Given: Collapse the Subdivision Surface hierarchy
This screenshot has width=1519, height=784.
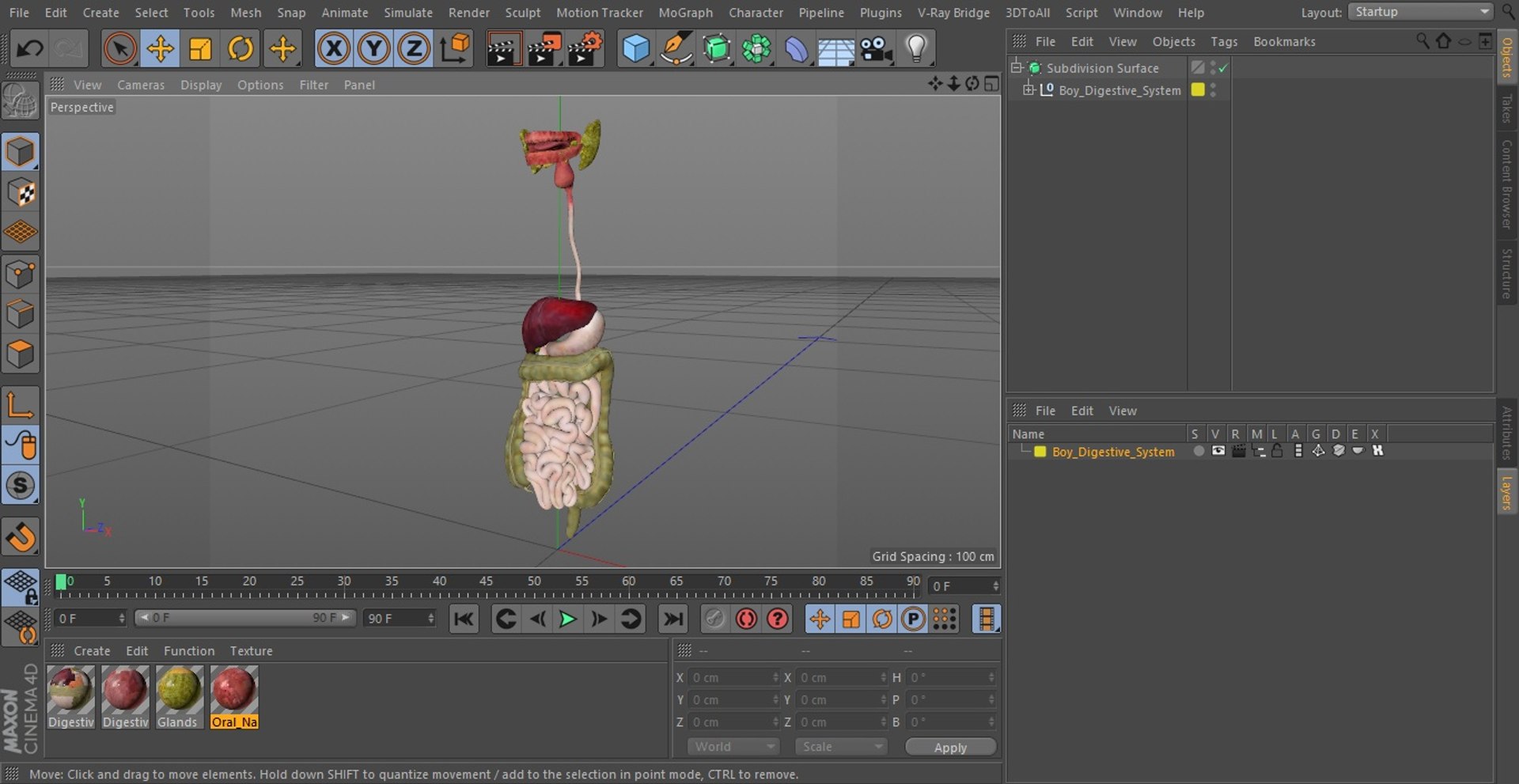Looking at the screenshot, I should pos(1017,68).
